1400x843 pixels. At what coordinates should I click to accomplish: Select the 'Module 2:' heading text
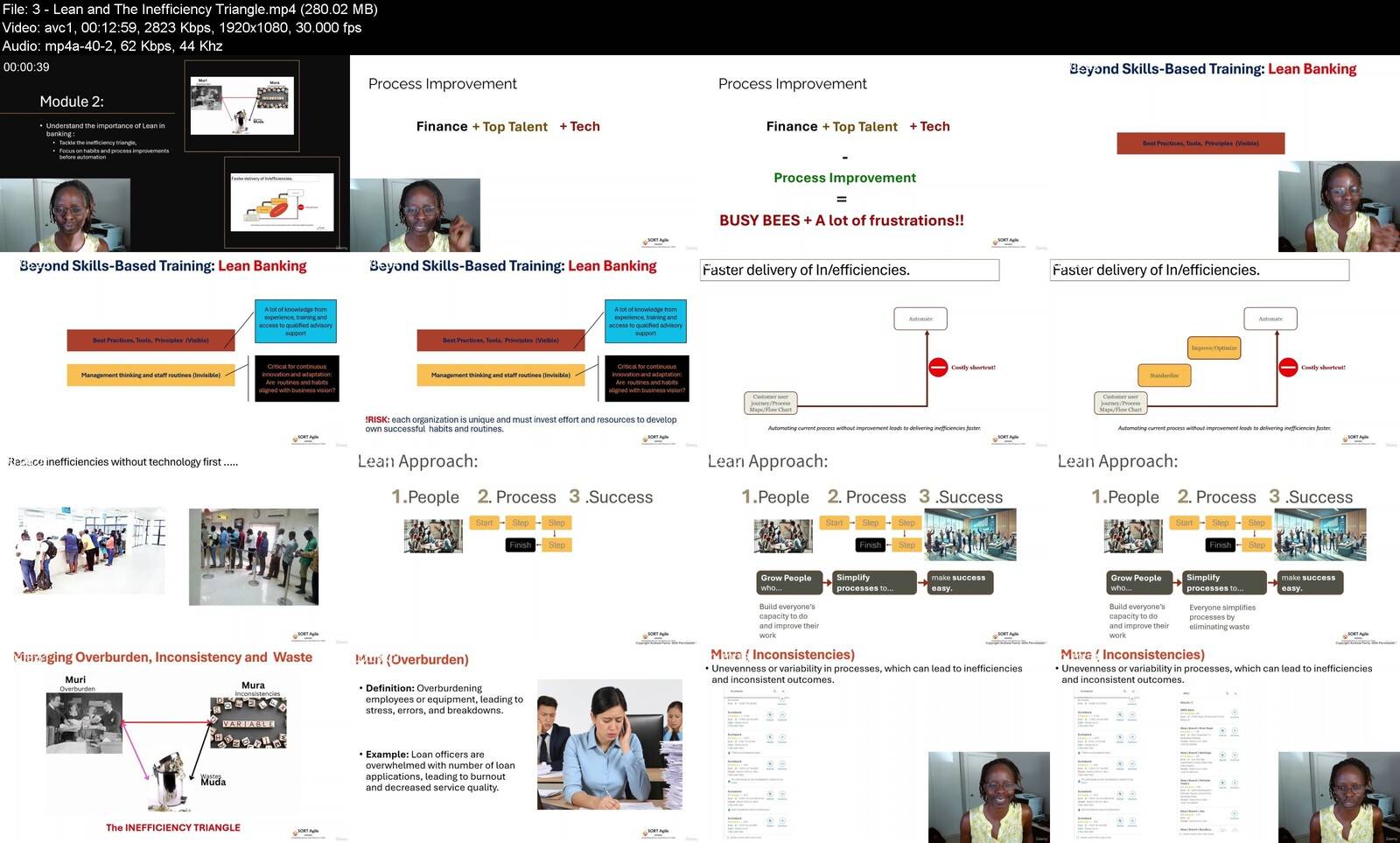(x=72, y=102)
